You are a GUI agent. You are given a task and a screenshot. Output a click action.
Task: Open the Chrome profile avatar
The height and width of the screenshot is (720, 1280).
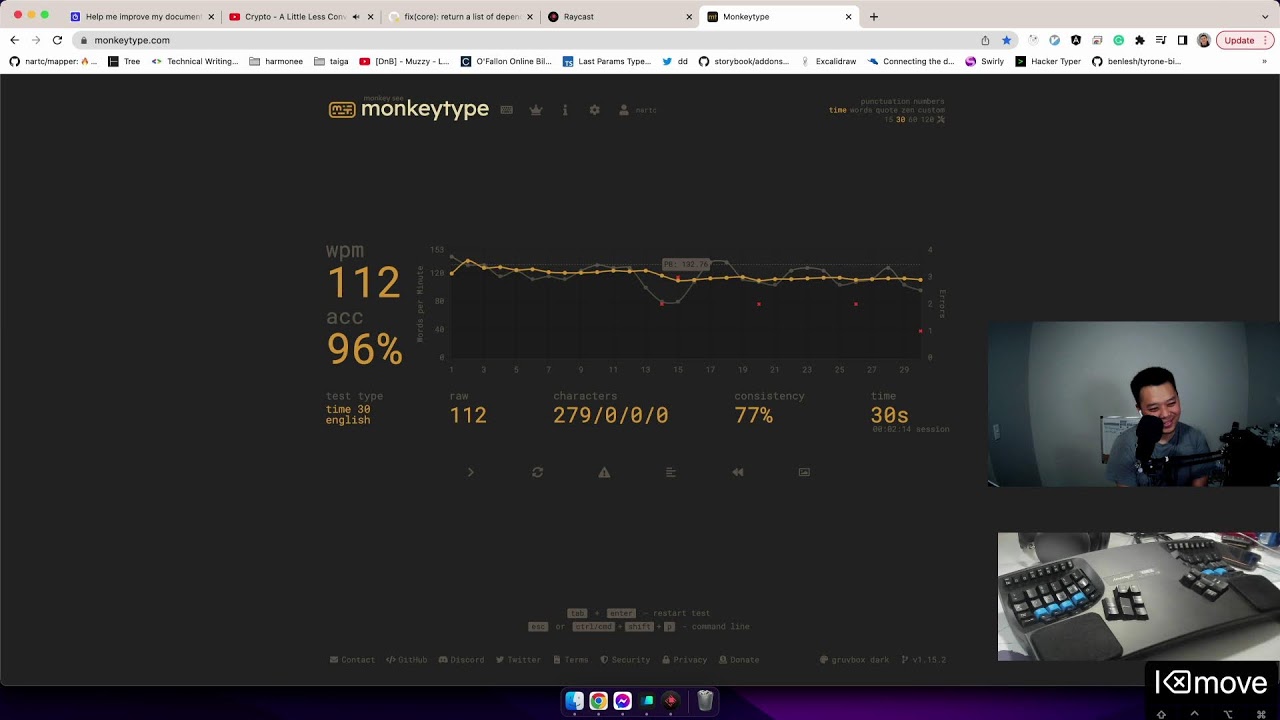[1203, 40]
